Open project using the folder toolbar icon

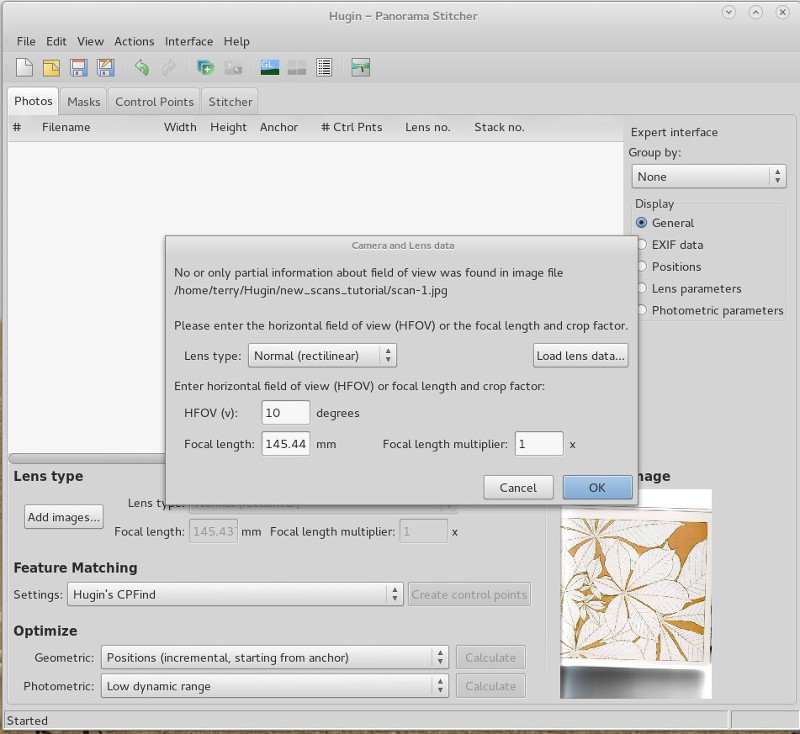51,67
